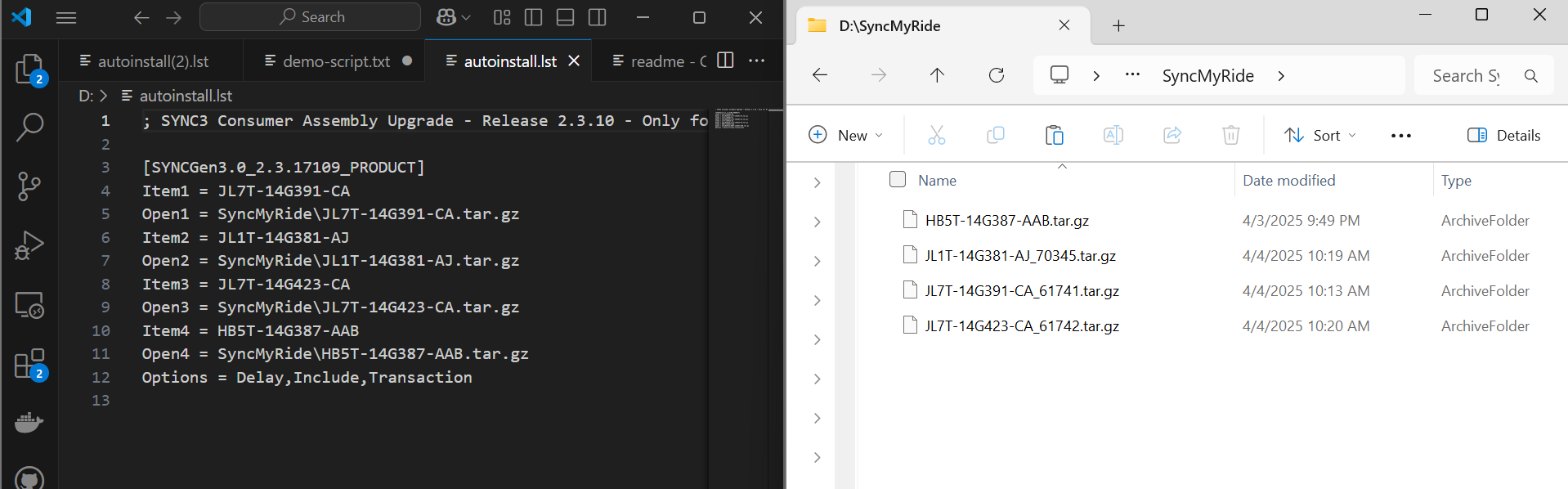Customize layout in VS Code title bar
This screenshot has width=1568, height=489.
[502, 17]
